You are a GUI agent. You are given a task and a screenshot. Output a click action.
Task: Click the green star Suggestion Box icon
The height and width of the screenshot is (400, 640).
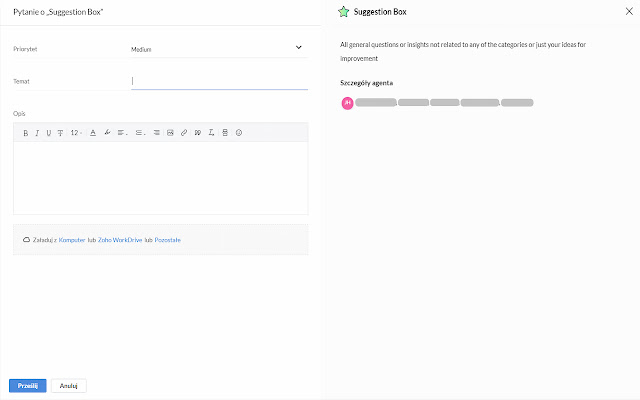(344, 12)
